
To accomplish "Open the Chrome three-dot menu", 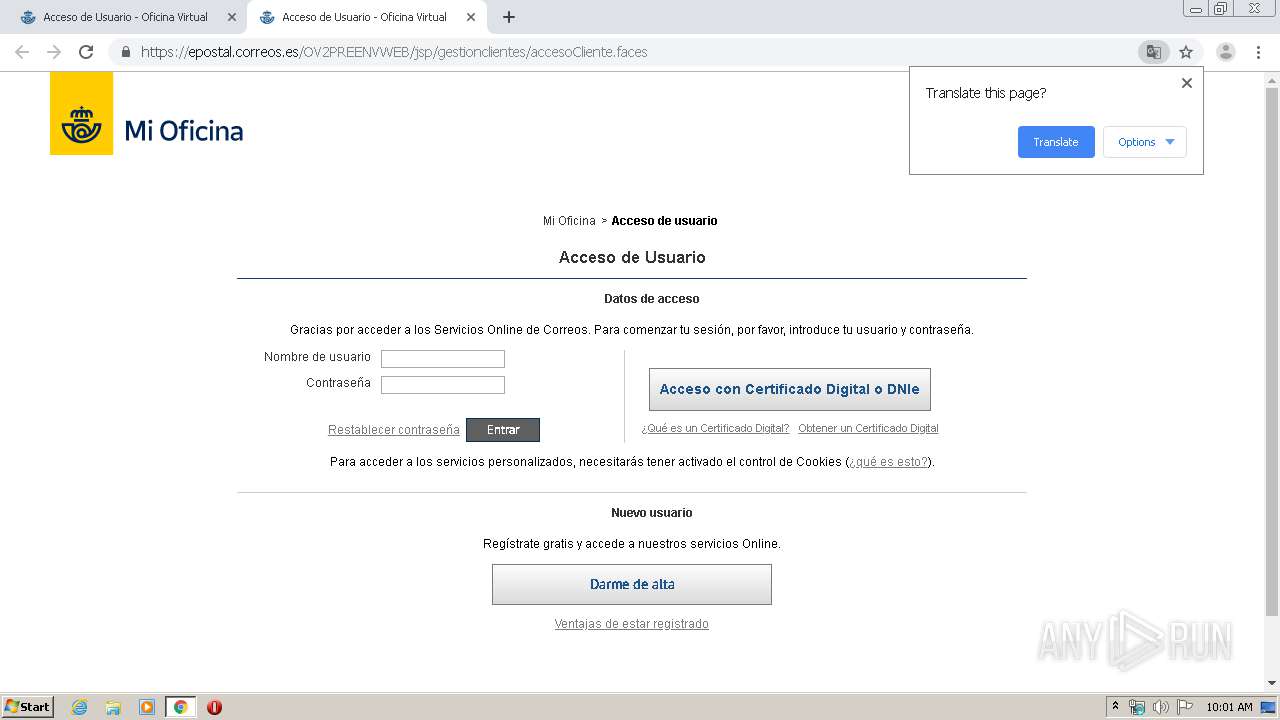I will coord(1258,52).
